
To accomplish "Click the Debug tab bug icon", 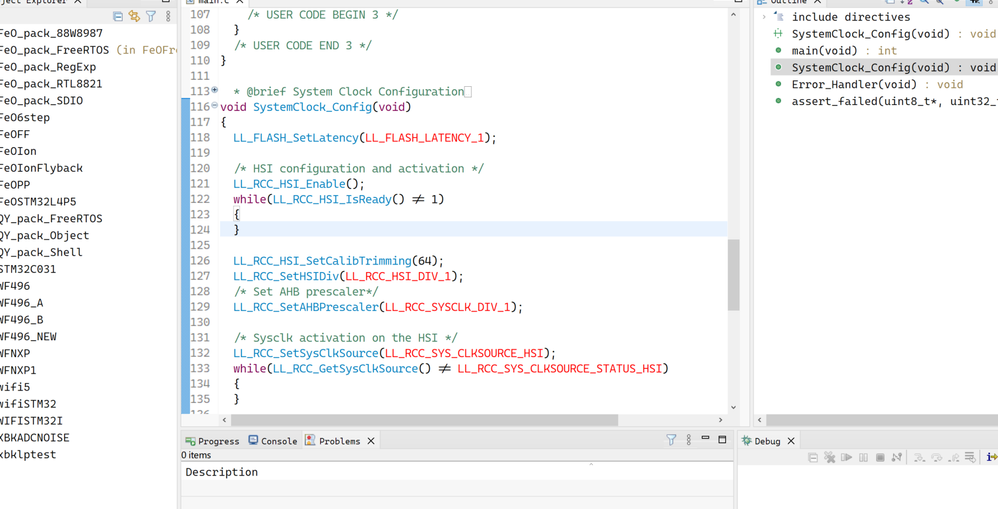I will pos(746,441).
